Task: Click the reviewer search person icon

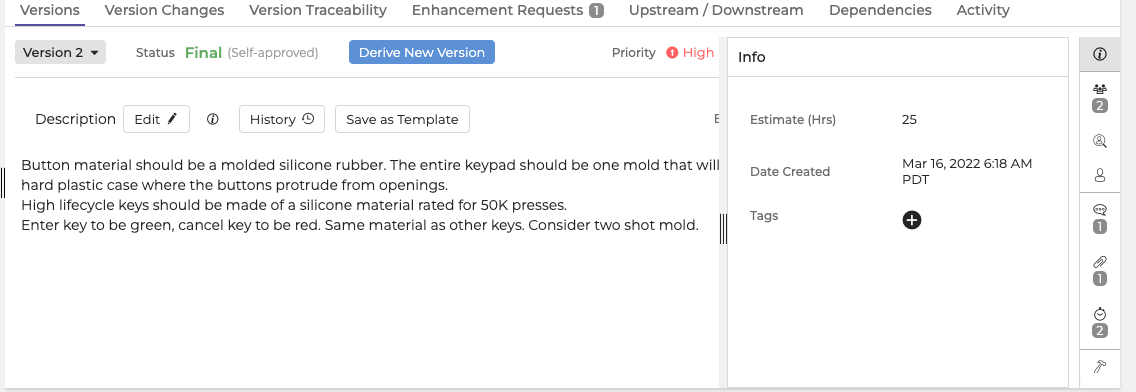Action: click(x=1100, y=141)
